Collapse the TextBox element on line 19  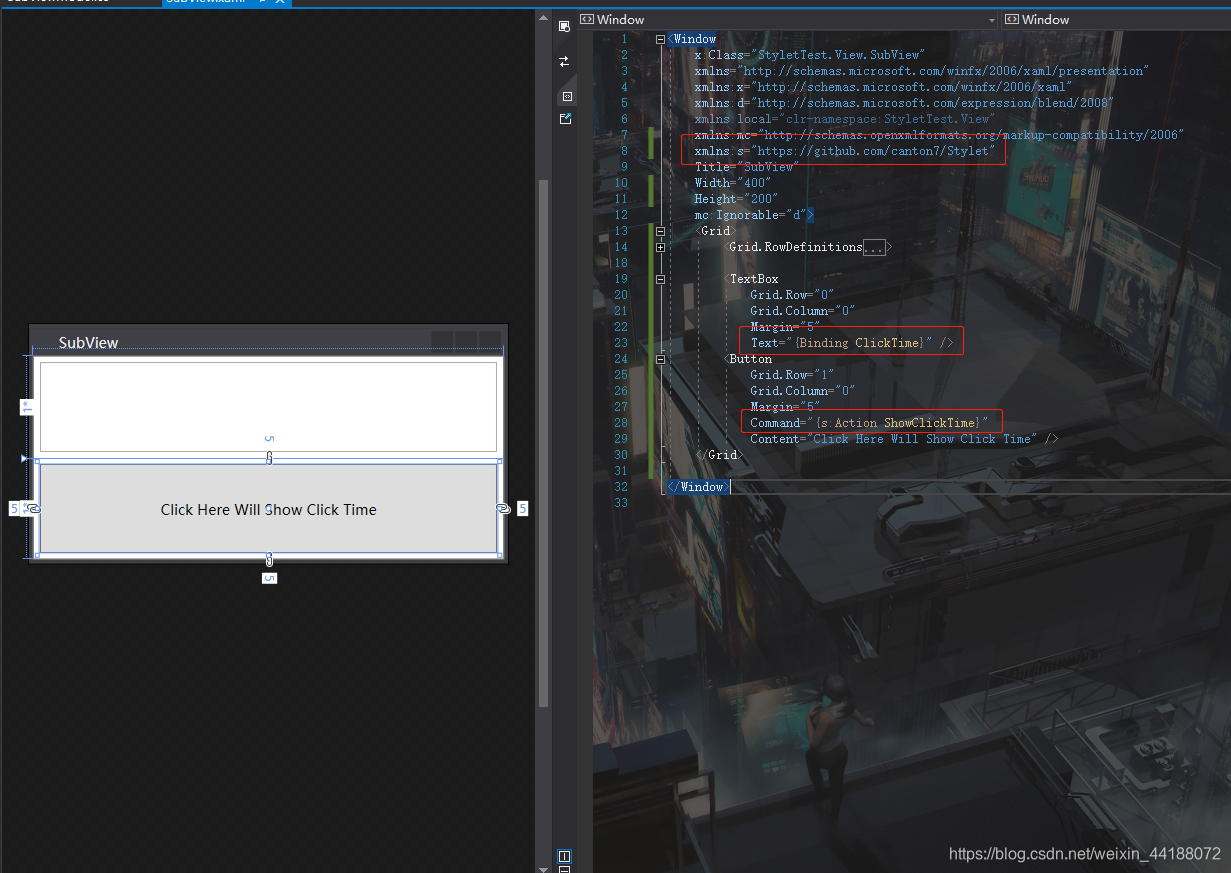(x=660, y=279)
